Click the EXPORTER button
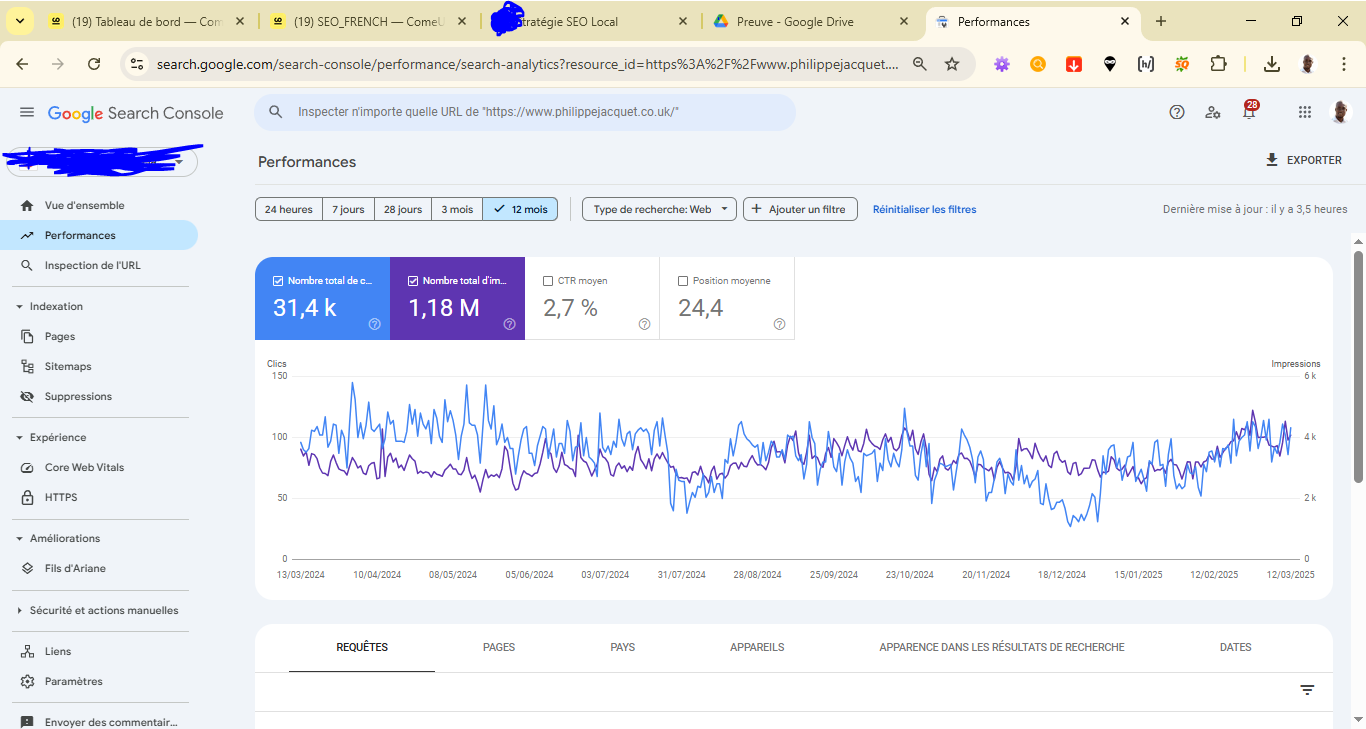Screen dimensions: 1366x729 click(x=1303, y=160)
